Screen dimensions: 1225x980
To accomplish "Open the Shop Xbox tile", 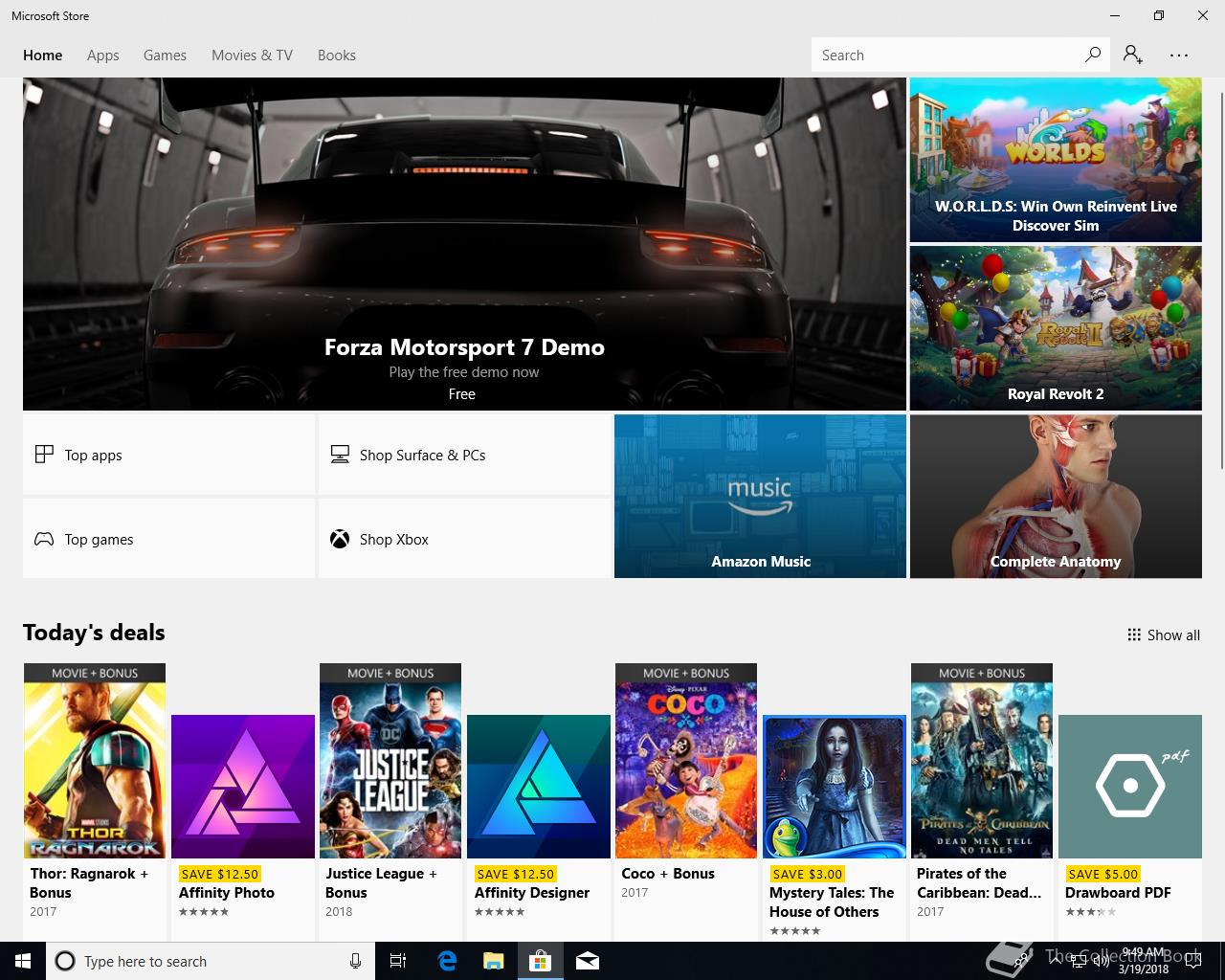I will pos(464,539).
